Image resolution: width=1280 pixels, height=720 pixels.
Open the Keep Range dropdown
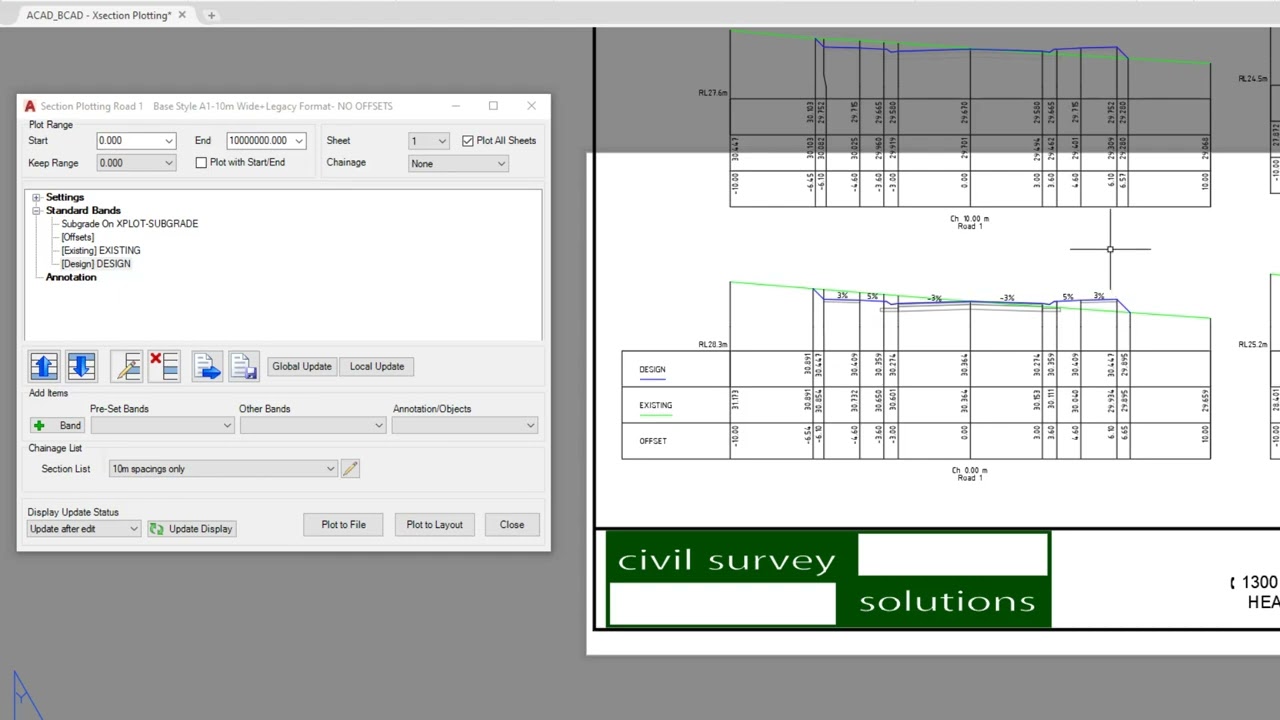(x=168, y=163)
